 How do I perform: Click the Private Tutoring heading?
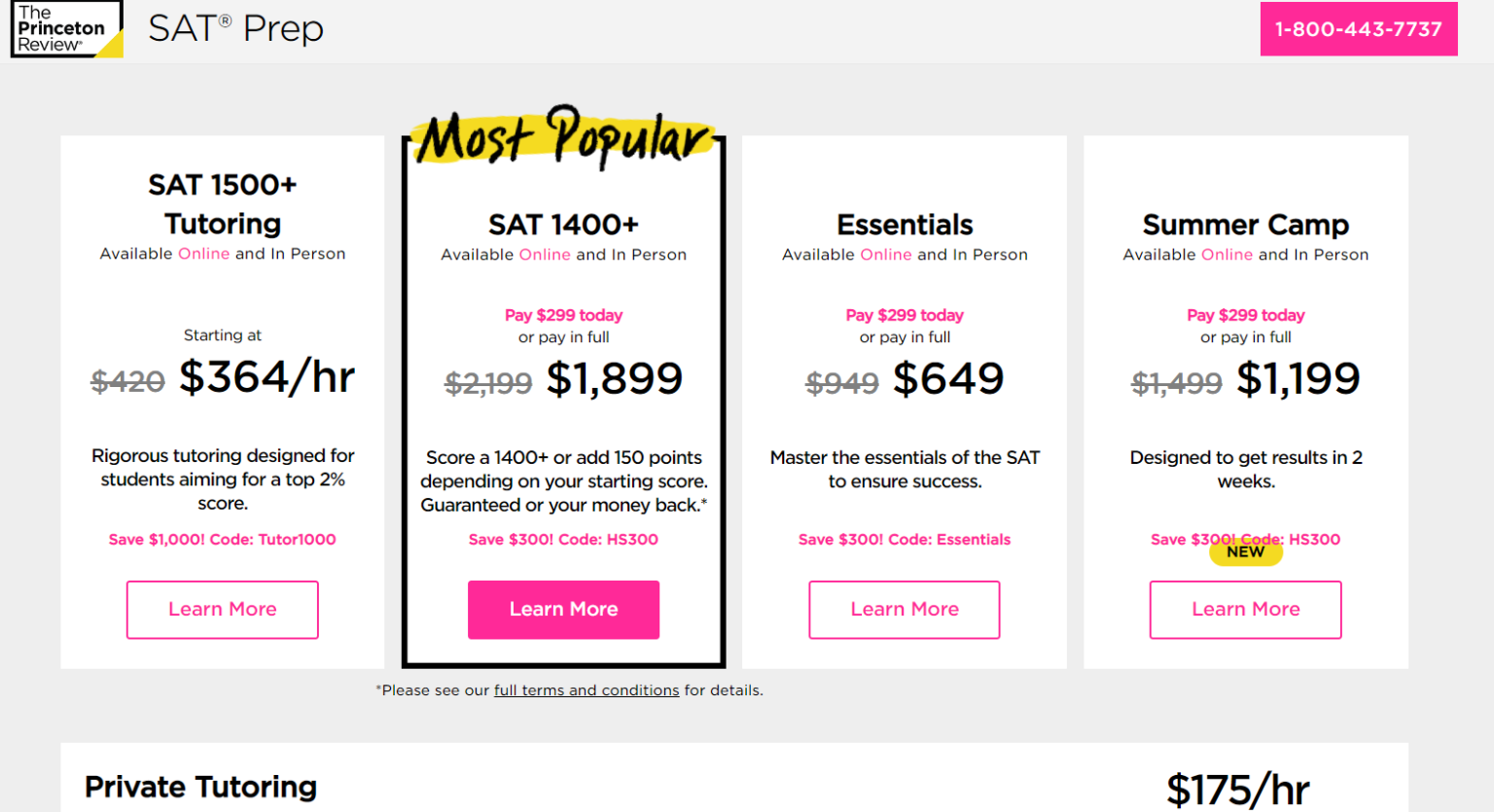[200, 787]
